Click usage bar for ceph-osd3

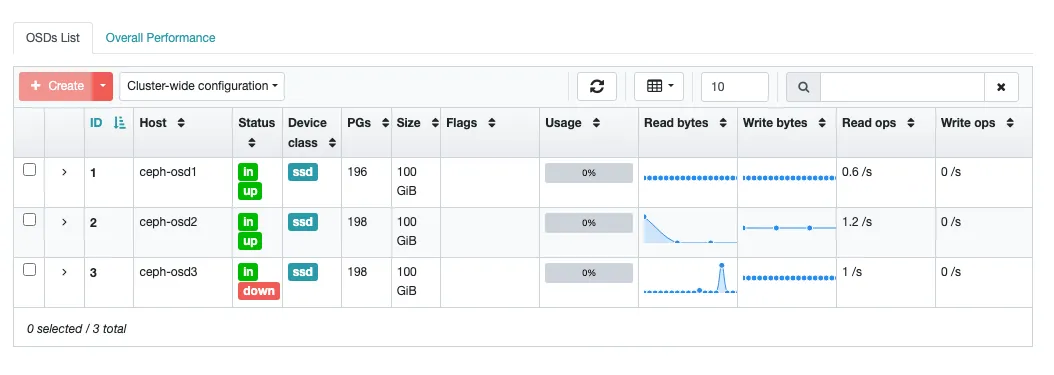589,273
